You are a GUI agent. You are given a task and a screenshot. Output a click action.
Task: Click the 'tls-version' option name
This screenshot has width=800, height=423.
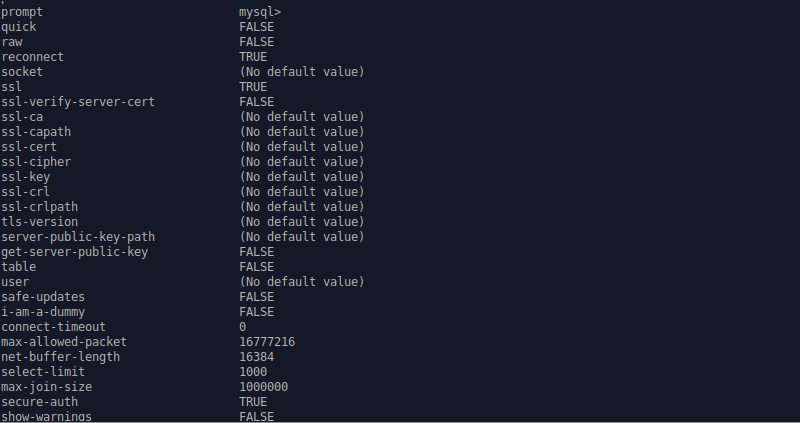point(39,222)
